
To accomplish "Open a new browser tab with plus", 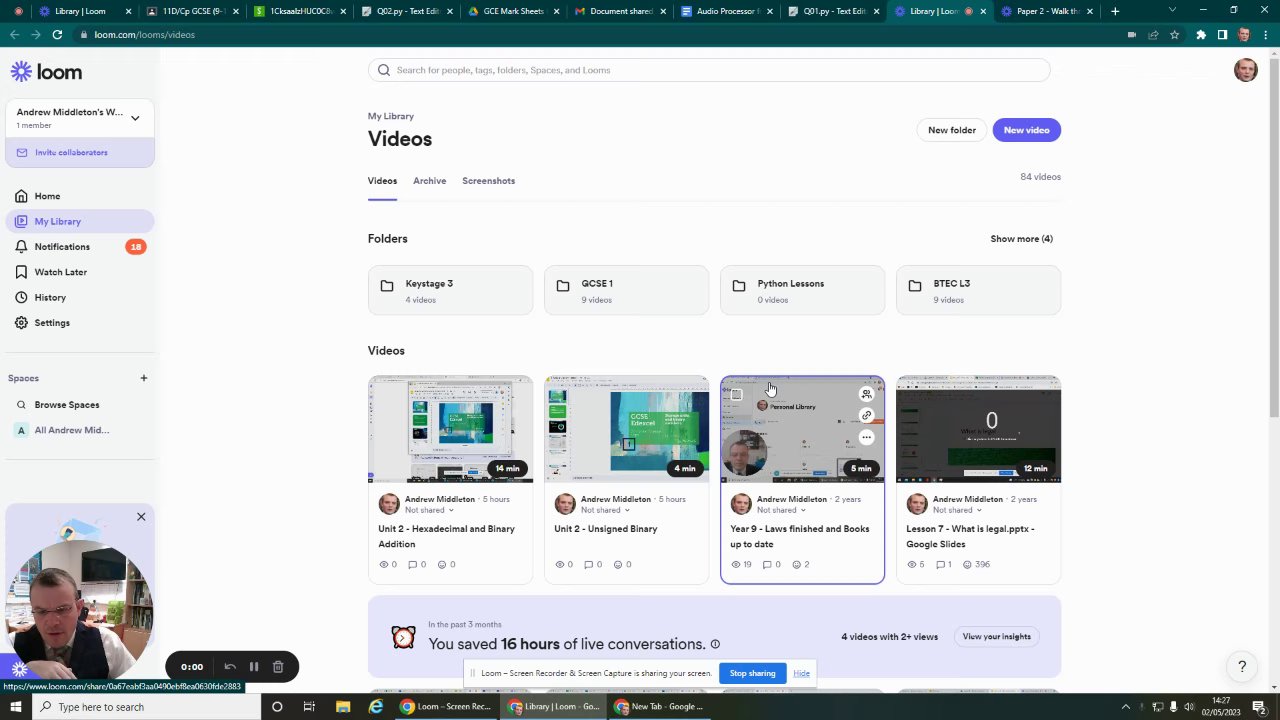I will tap(1115, 11).
